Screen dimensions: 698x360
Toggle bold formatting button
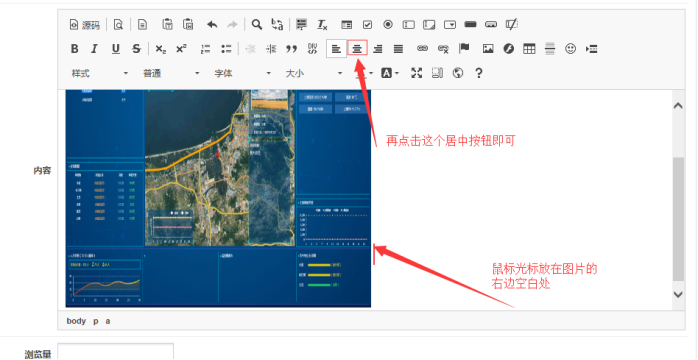tap(75, 49)
